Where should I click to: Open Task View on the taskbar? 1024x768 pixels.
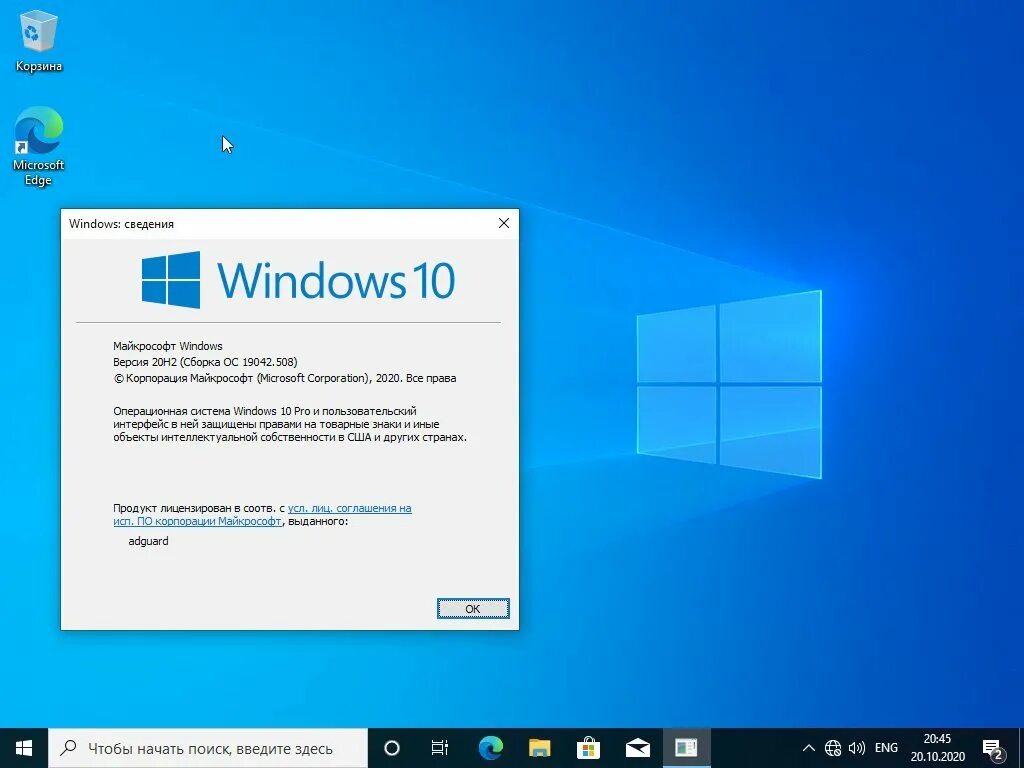(440, 748)
